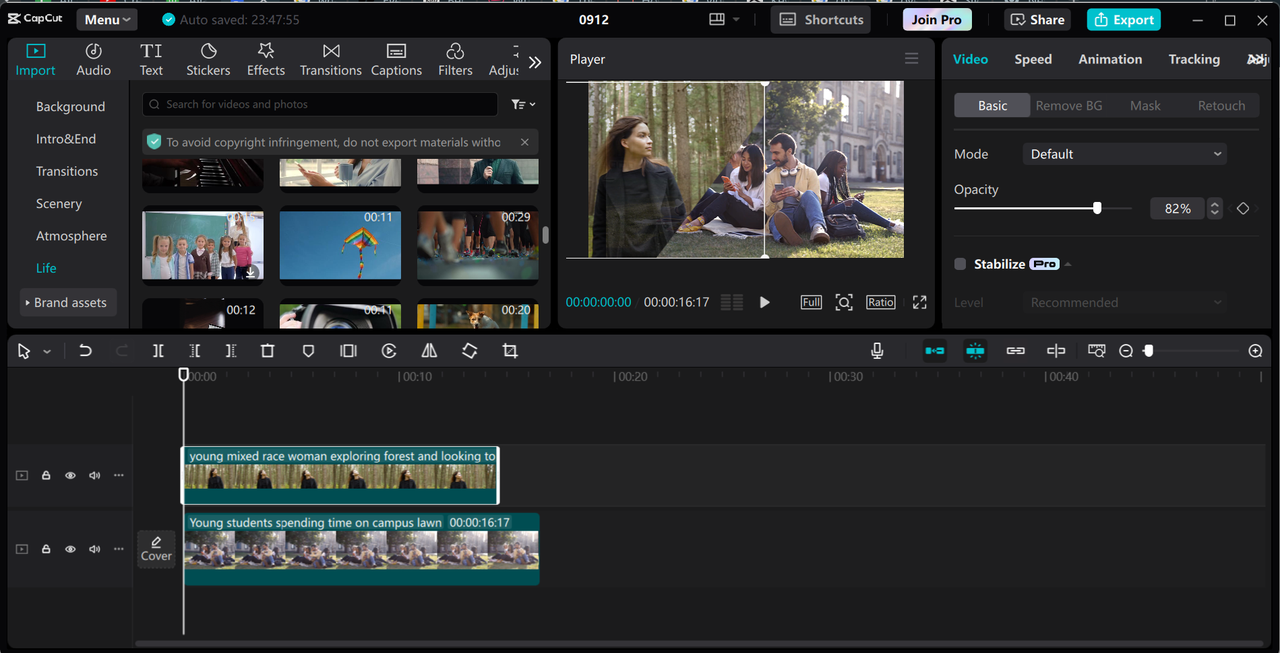Open the Player panel menu icon

point(911,59)
